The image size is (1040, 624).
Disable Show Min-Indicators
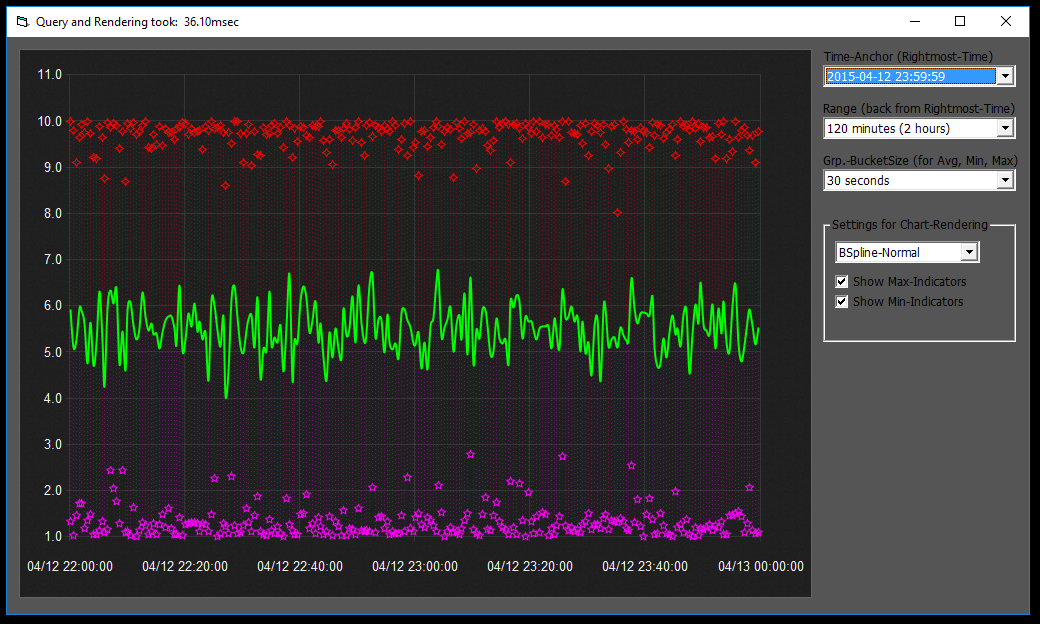[841, 301]
